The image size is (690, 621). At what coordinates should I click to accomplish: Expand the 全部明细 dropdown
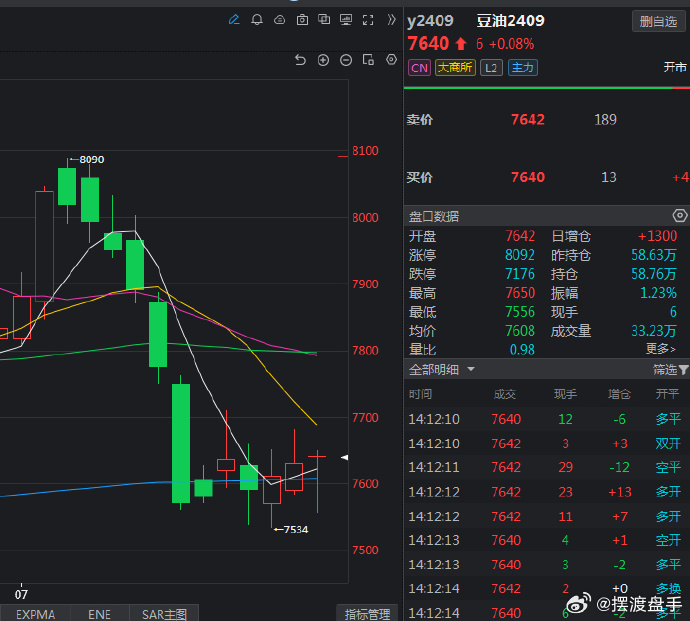pos(442,370)
